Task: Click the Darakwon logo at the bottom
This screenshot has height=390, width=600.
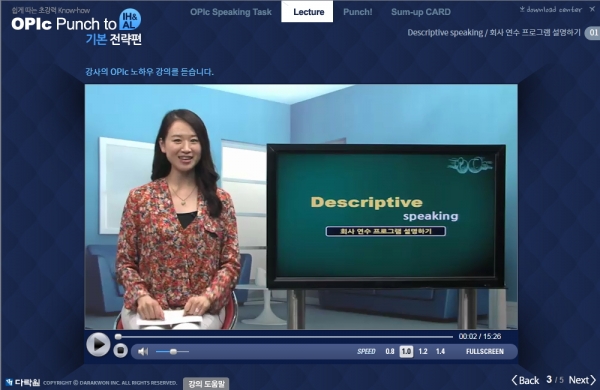Action: (x=23, y=382)
